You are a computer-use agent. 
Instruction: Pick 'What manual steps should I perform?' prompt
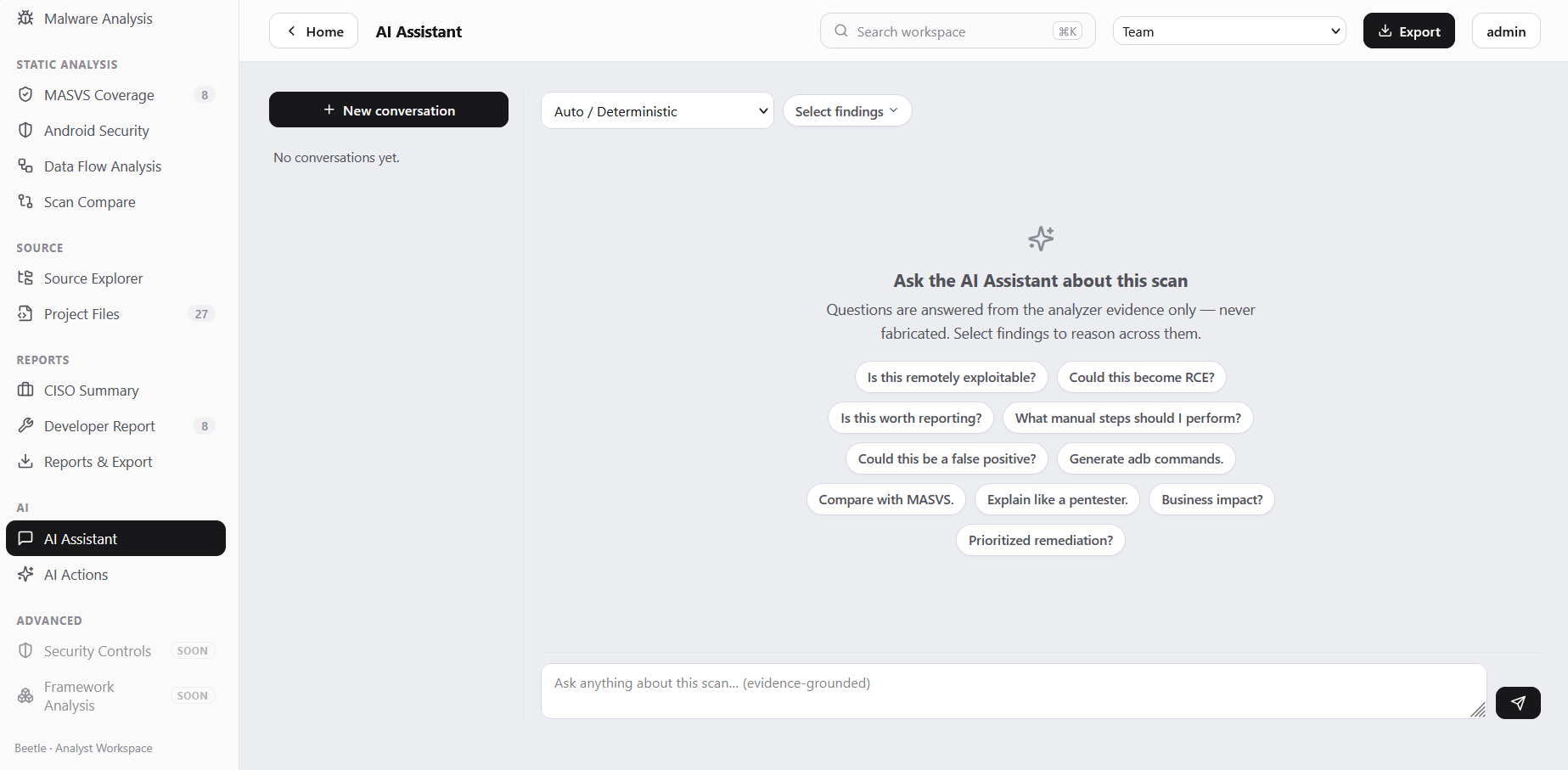click(1127, 418)
